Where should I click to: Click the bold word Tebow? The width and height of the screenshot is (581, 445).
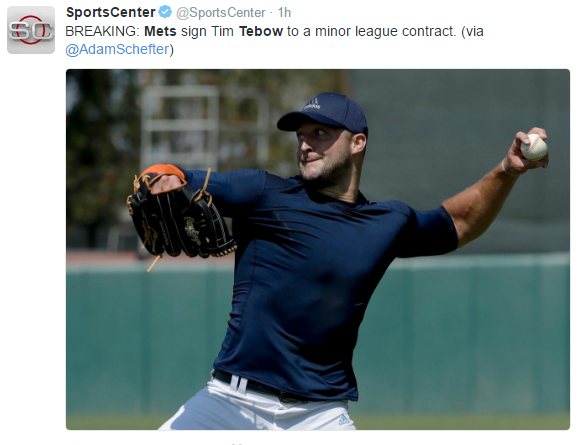click(x=261, y=31)
